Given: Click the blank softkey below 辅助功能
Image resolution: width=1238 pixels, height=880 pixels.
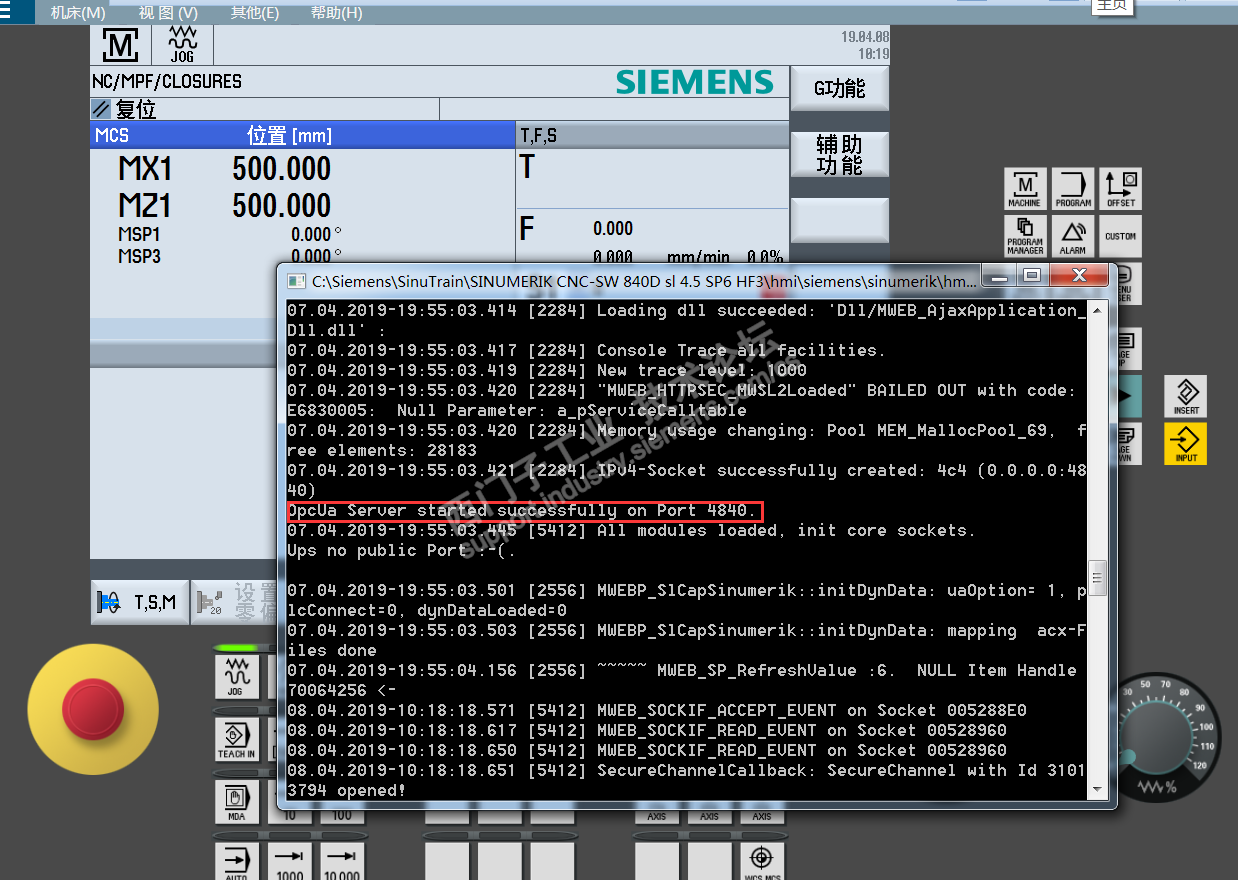Looking at the screenshot, I should pos(839,220).
